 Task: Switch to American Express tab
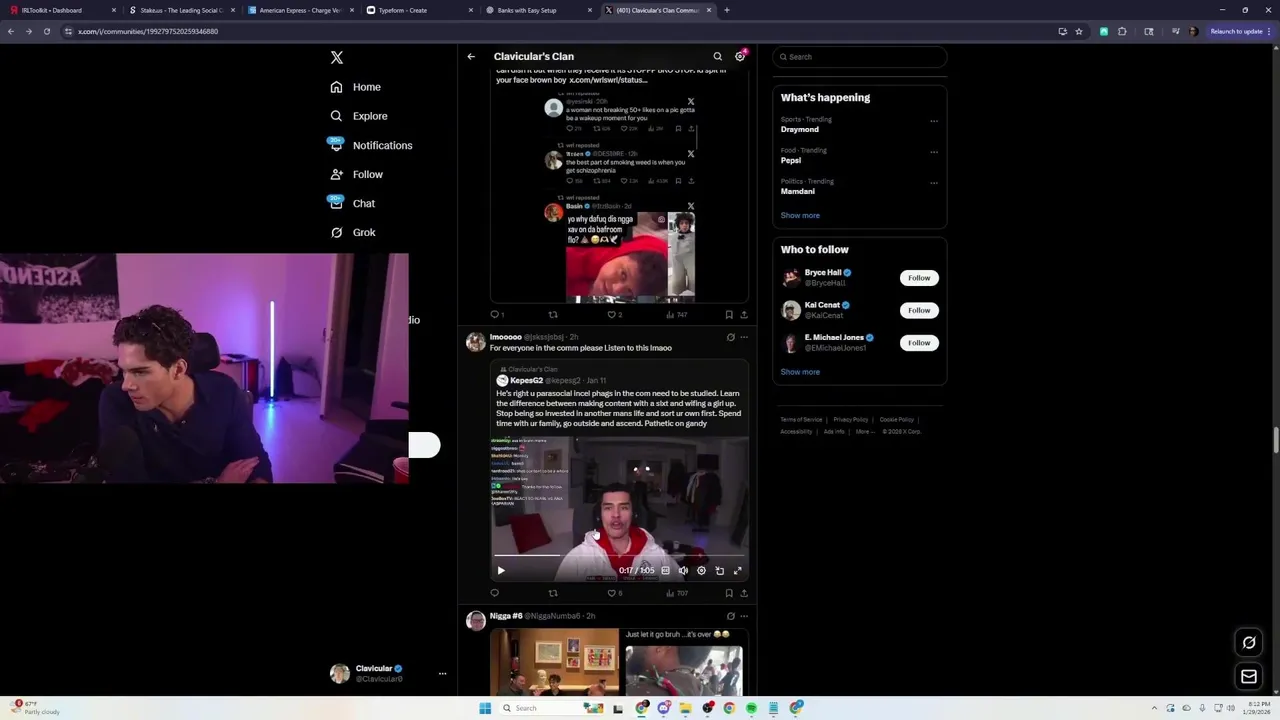[x=300, y=10]
